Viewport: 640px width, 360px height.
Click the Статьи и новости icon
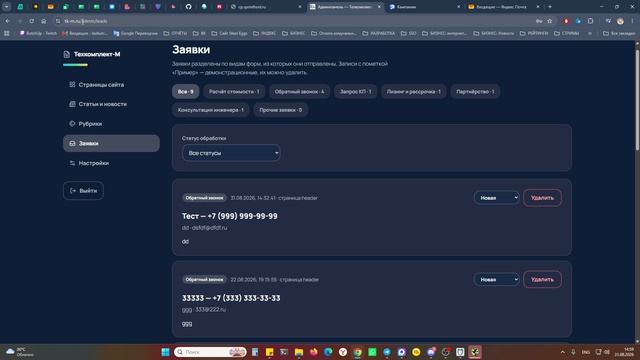tap(72, 104)
